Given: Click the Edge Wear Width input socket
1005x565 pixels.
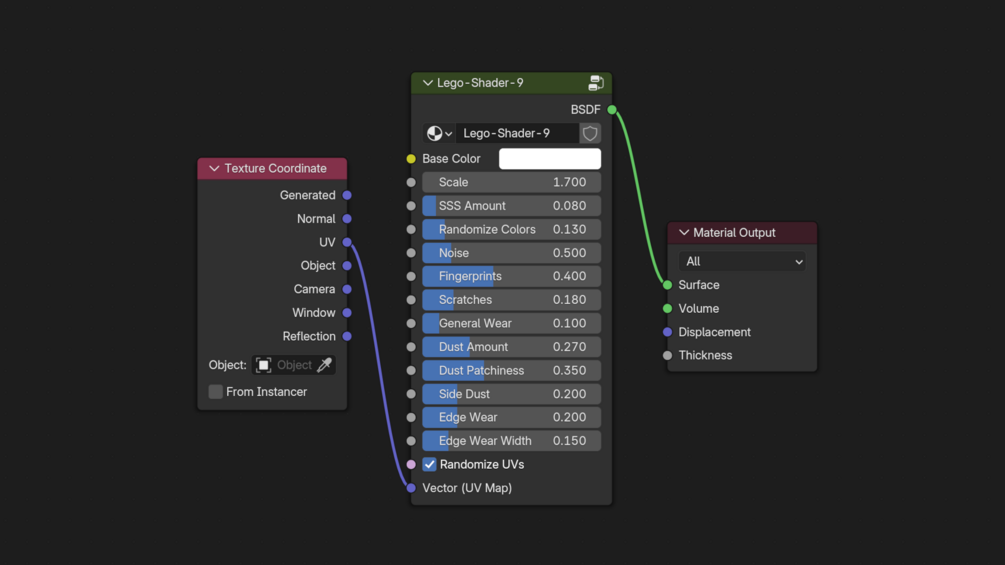Looking at the screenshot, I should click(411, 441).
